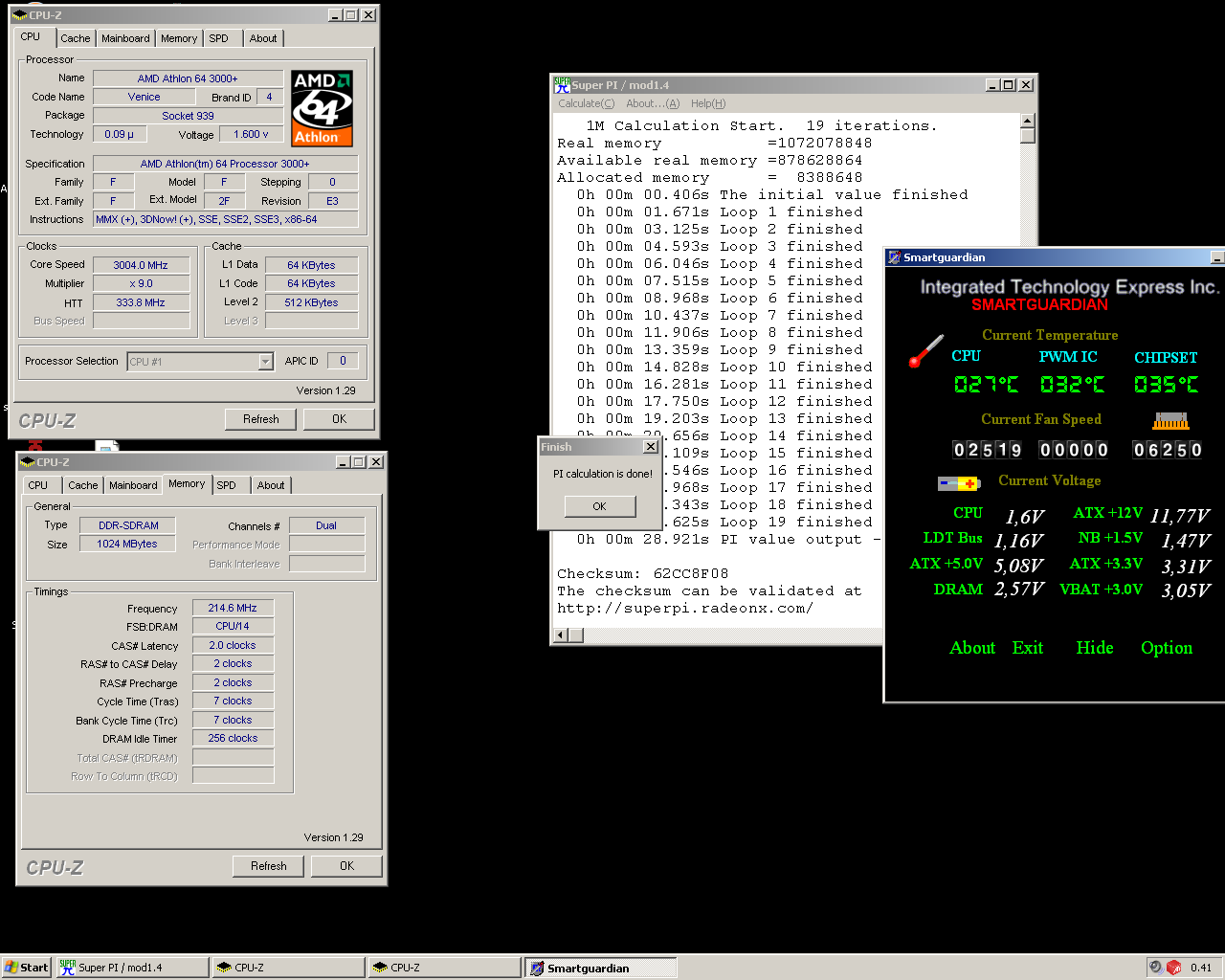Close the Finish dialog with X

click(x=651, y=447)
